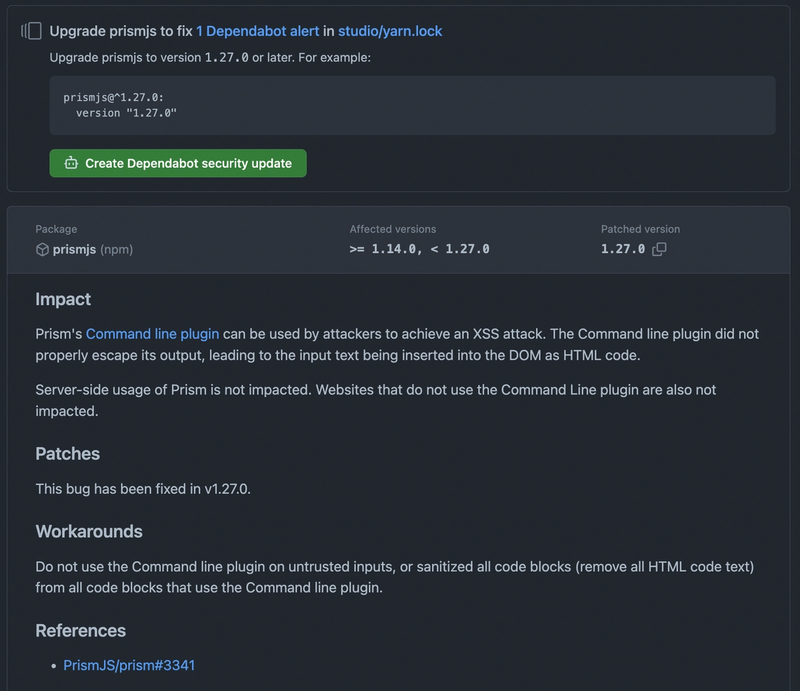Click the Workarounds heading
Image resolution: width=800 pixels, height=691 pixels.
(89, 531)
